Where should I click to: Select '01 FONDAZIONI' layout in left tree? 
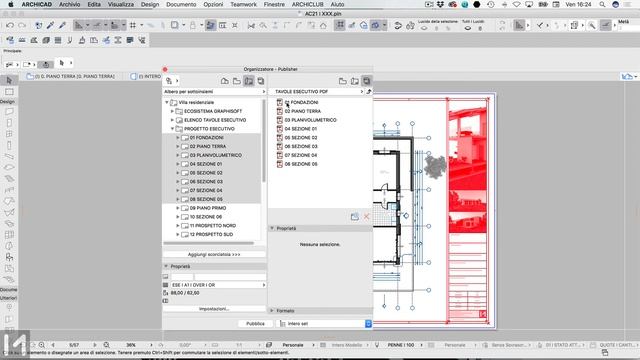(207, 138)
